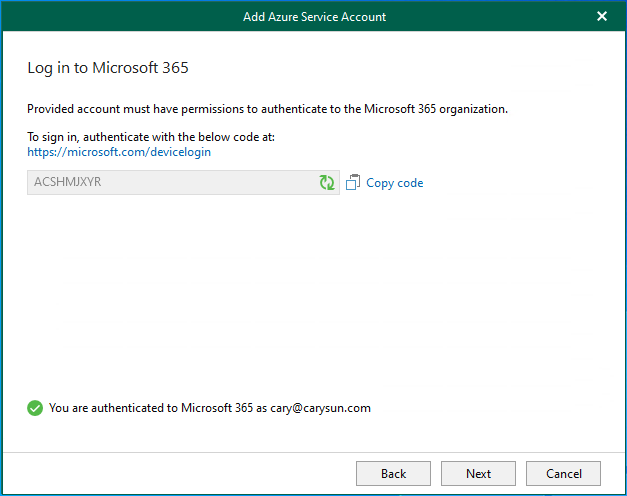Click the green authenticated checkmark icon
This screenshot has width=627, height=496.
[35, 408]
